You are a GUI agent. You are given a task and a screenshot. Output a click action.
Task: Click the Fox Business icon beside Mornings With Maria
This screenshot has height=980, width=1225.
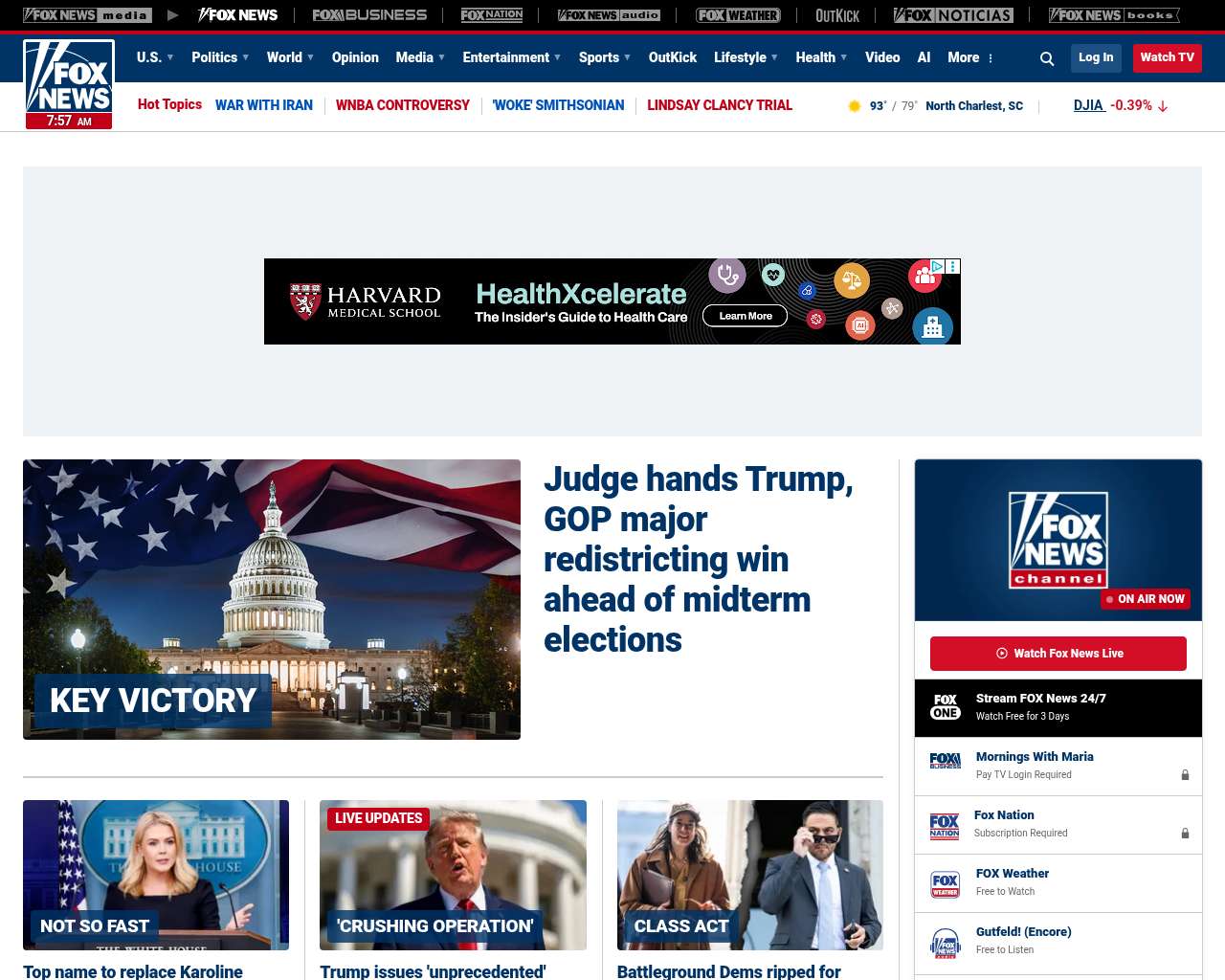pos(946,761)
